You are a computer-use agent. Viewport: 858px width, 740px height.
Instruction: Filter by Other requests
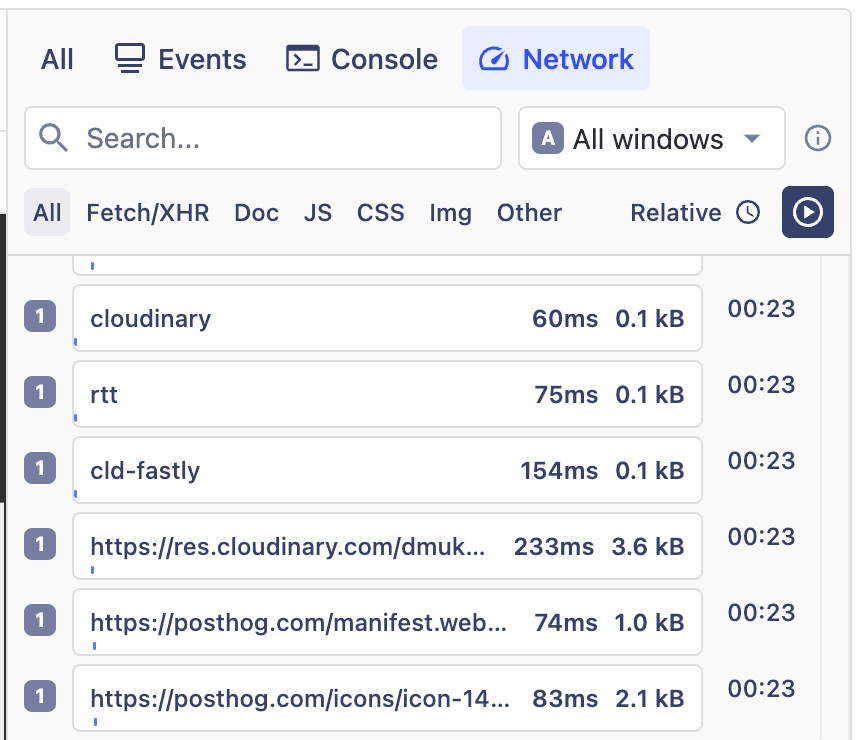(x=529, y=212)
